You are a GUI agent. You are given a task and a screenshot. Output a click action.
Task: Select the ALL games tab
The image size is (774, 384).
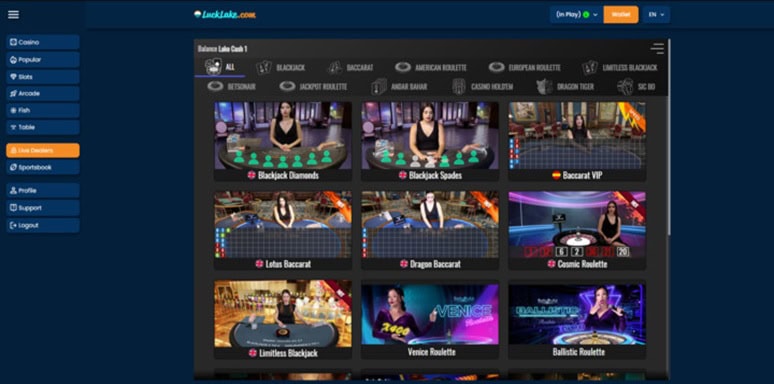[x=220, y=67]
